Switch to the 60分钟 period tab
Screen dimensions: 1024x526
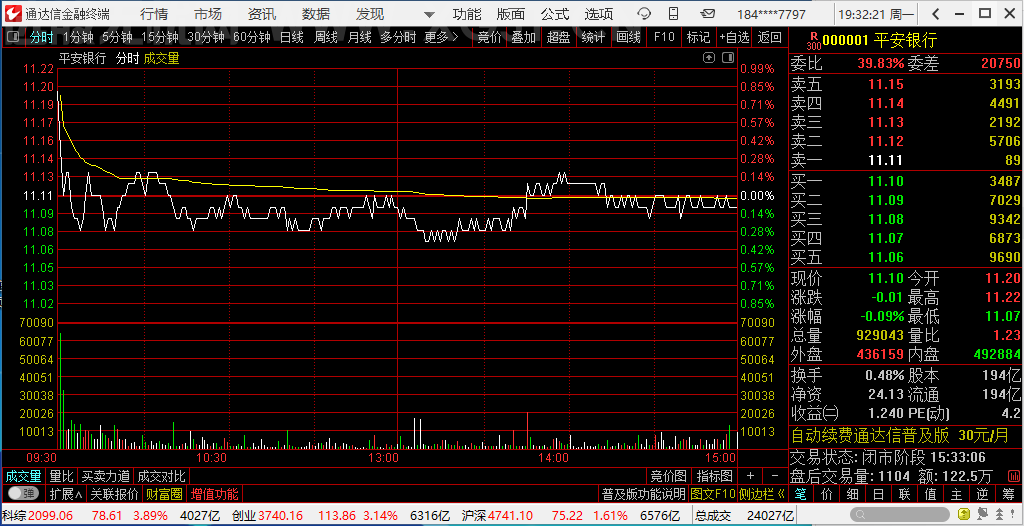pyautogui.click(x=251, y=37)
